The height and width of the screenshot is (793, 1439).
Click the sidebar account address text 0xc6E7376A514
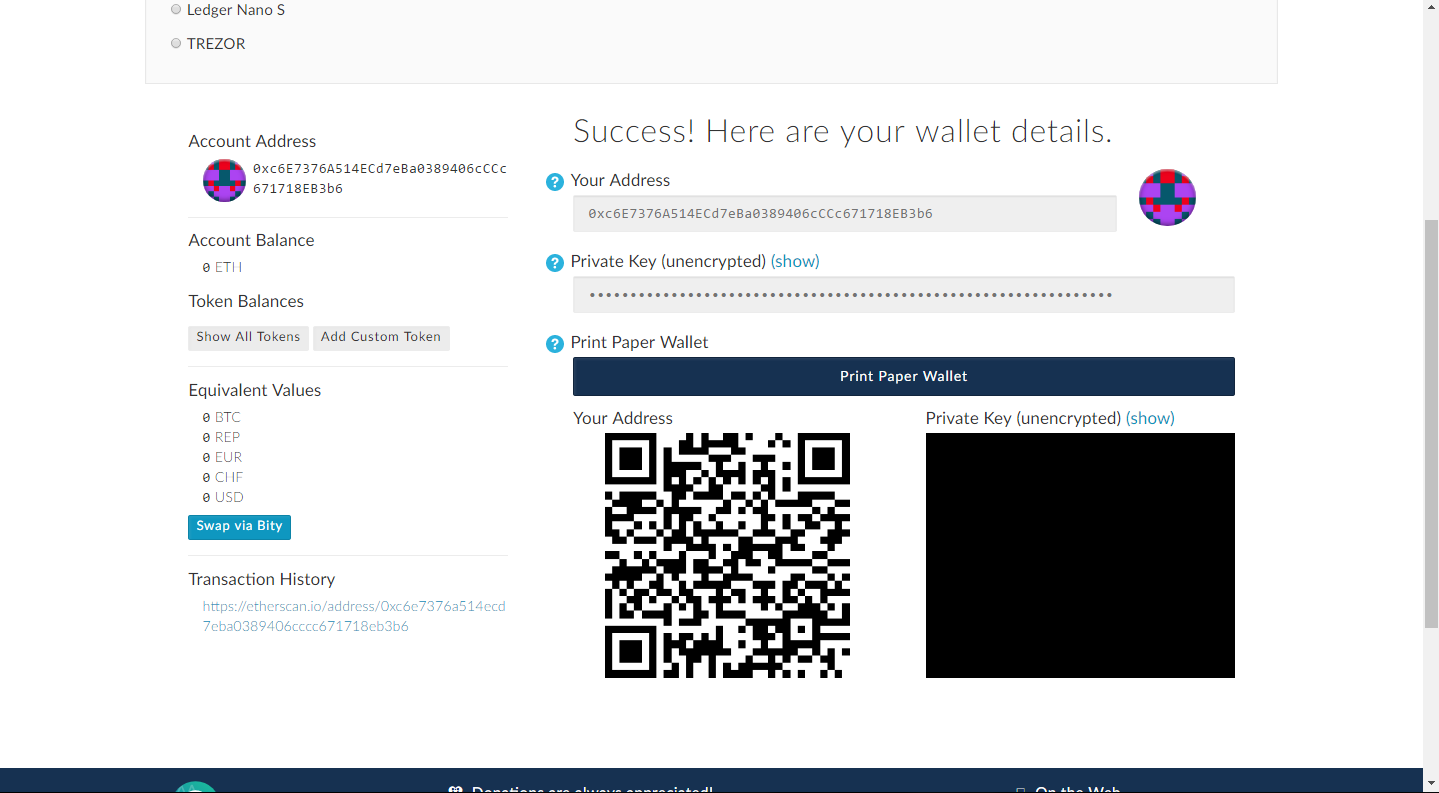tap(380, 178)
